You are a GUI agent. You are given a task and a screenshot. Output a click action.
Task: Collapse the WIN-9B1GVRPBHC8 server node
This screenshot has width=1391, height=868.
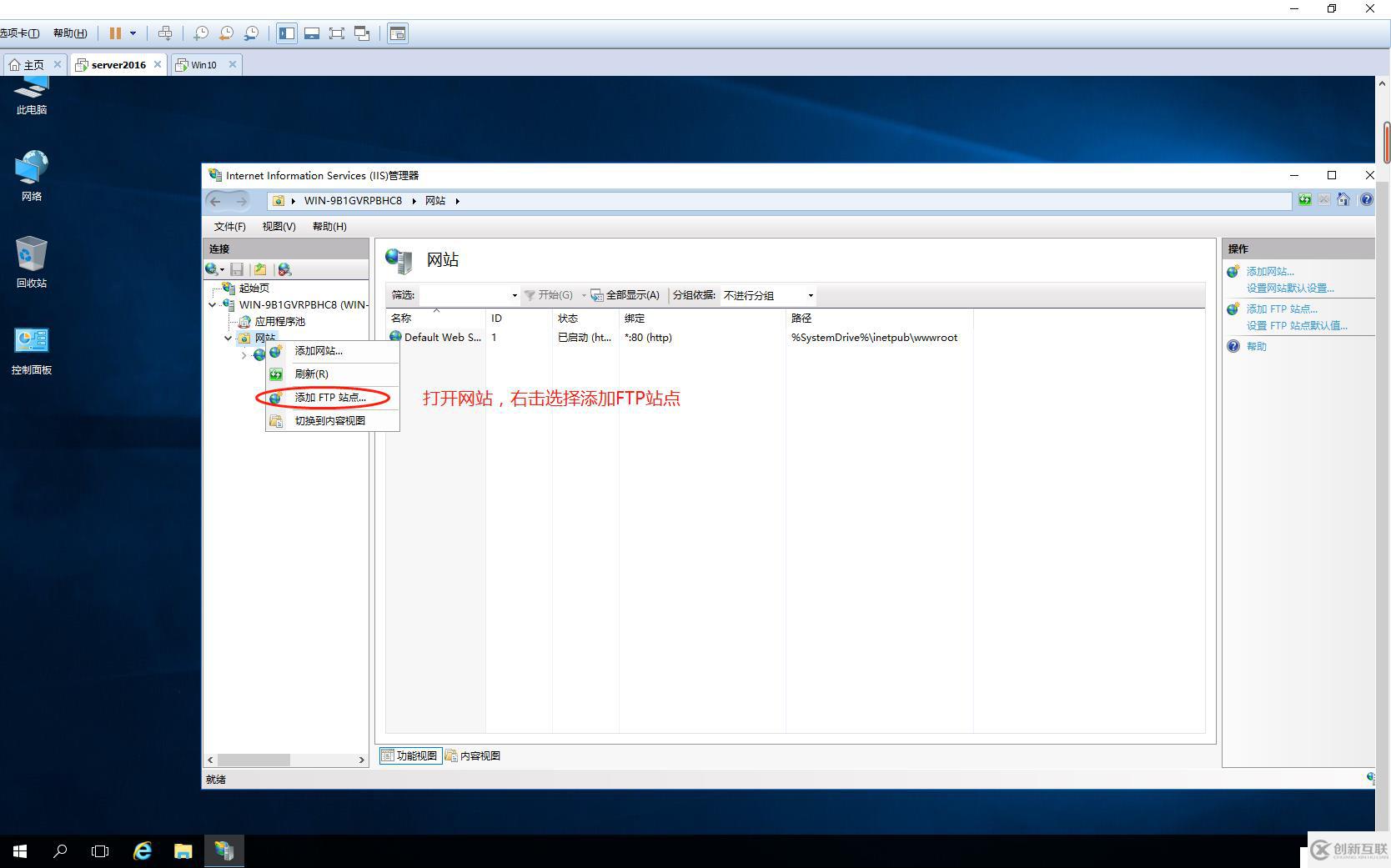(213, 305)
